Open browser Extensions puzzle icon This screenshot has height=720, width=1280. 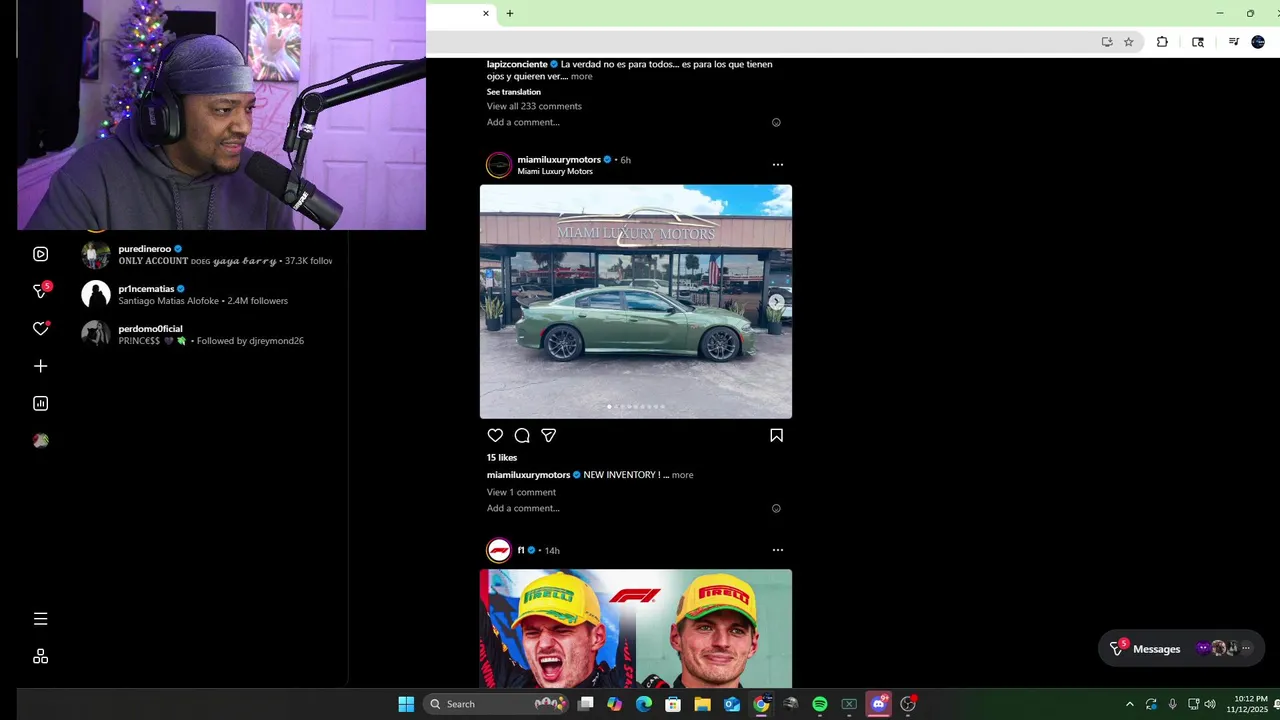click(1162, 42)
